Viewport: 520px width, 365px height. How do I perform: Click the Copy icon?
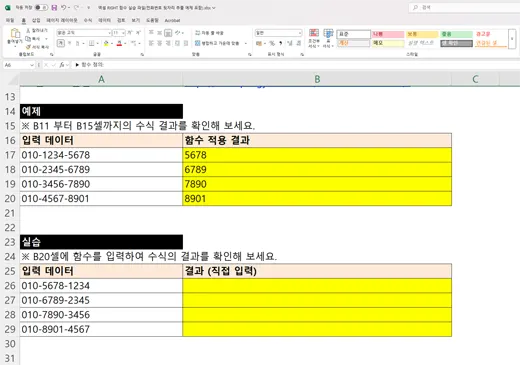28,39
